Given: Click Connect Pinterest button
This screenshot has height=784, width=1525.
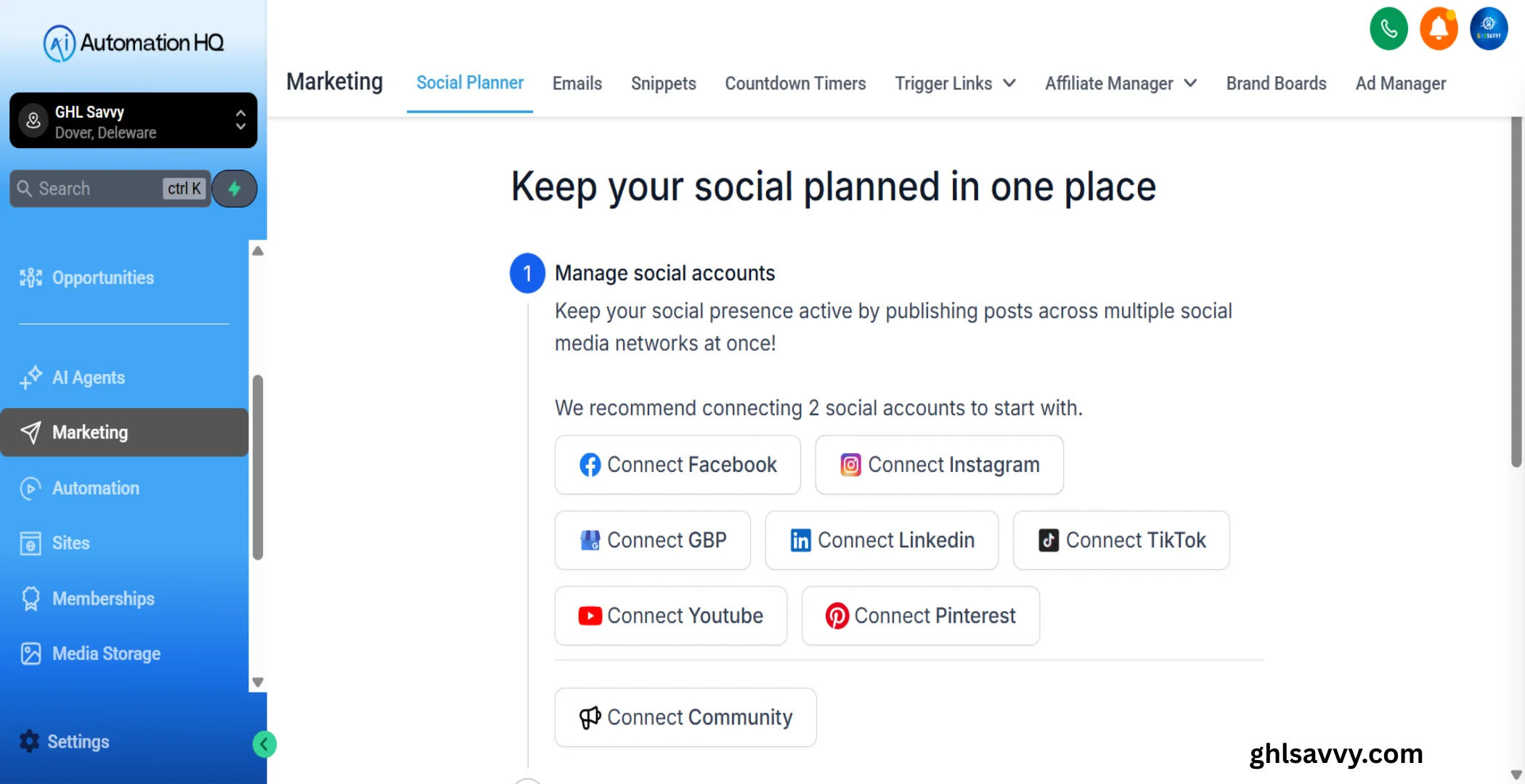Looking at the screenshot, I should point(920,616).
